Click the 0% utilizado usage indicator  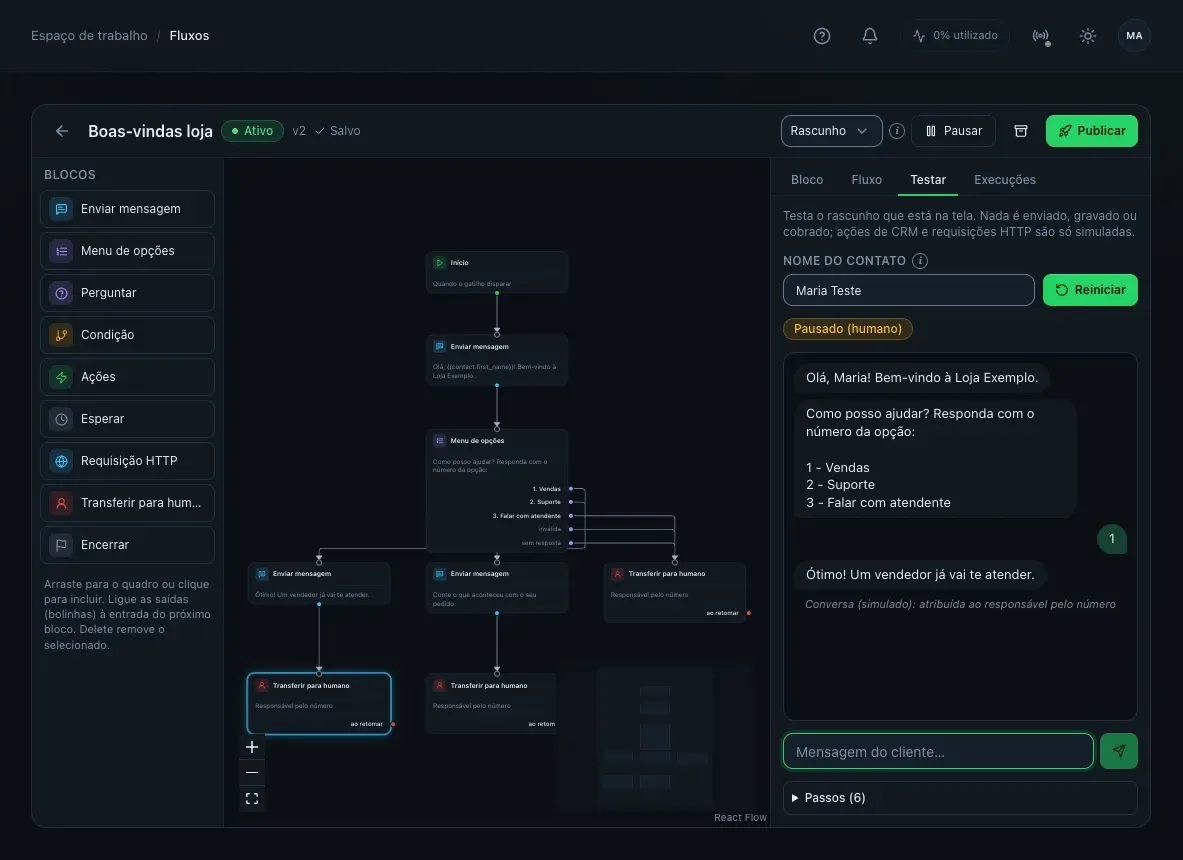955,35
